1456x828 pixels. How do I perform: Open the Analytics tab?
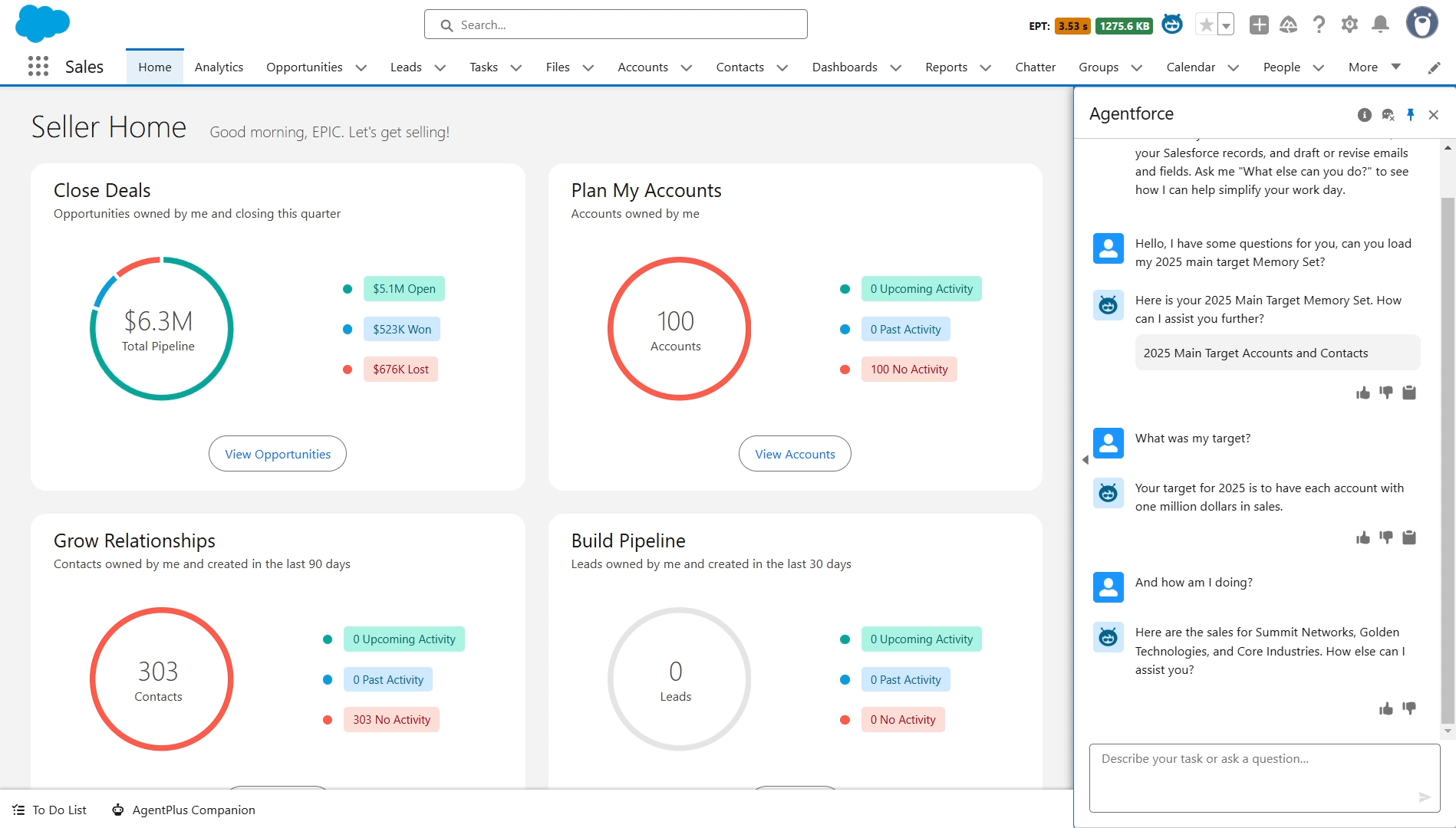[219, 67]
